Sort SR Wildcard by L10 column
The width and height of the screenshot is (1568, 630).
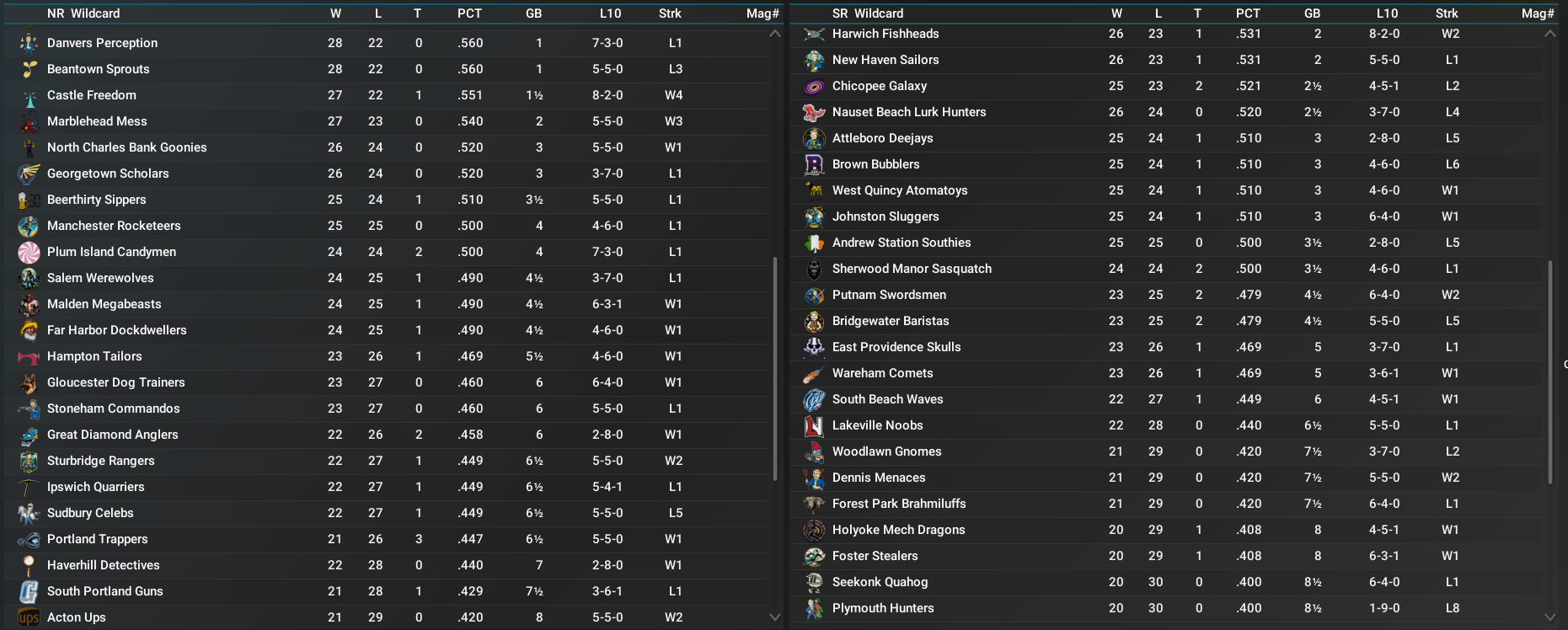pos(1387,13)
